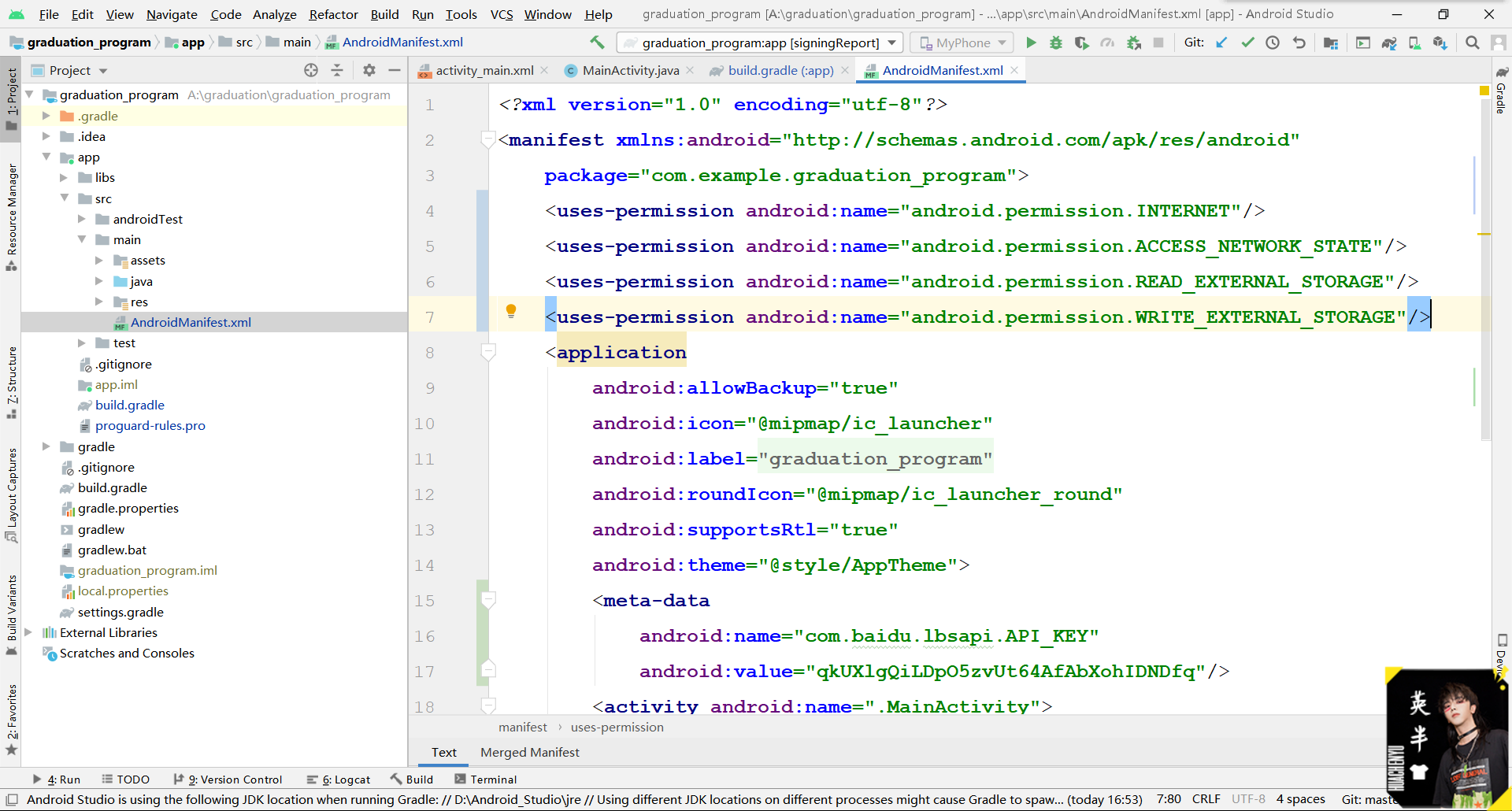Open the Refactor menu
This screenshot has width=1512, height=811.
(333, 14)
